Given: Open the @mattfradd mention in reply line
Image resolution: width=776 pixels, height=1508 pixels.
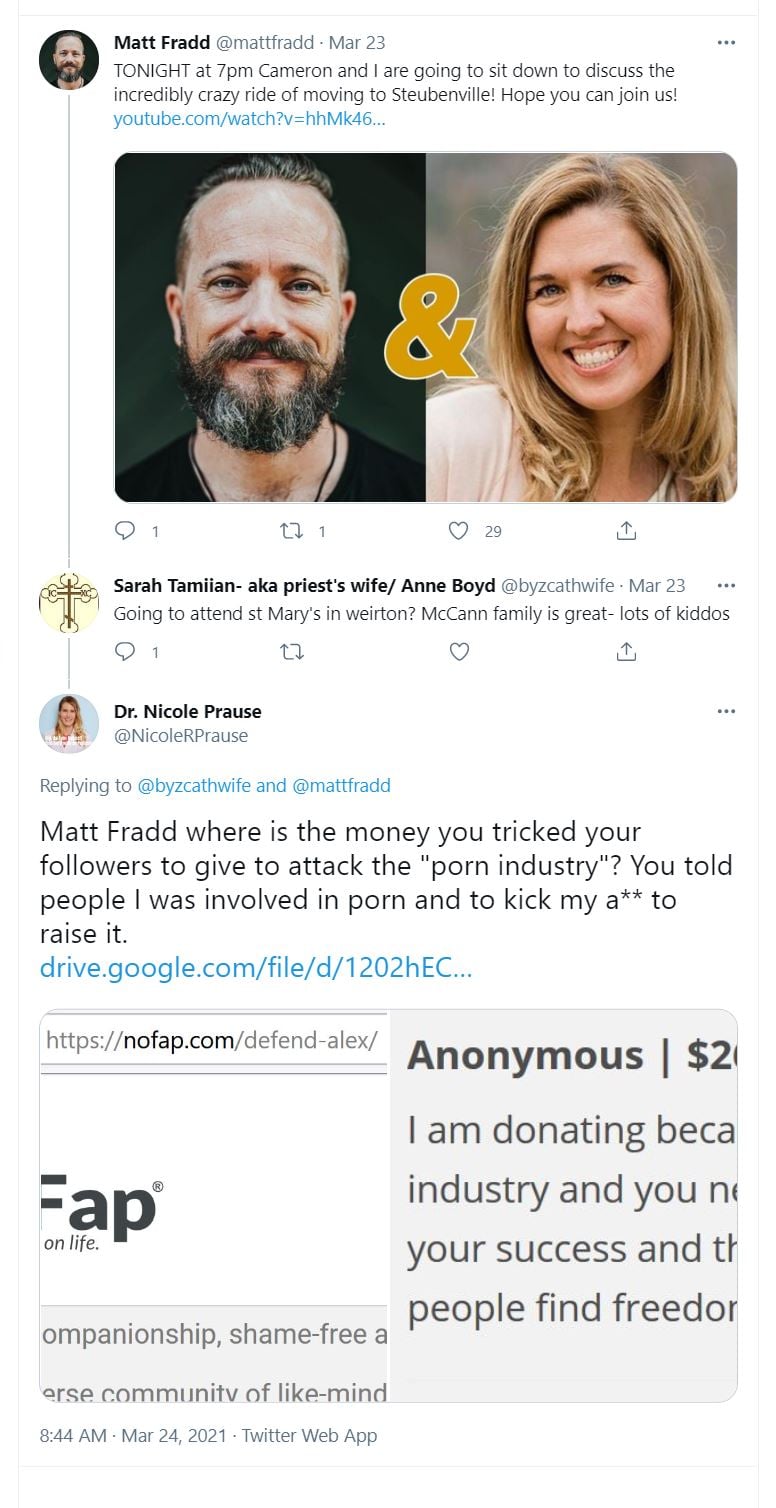Looking at the screenshot, I should pos(340,786).
